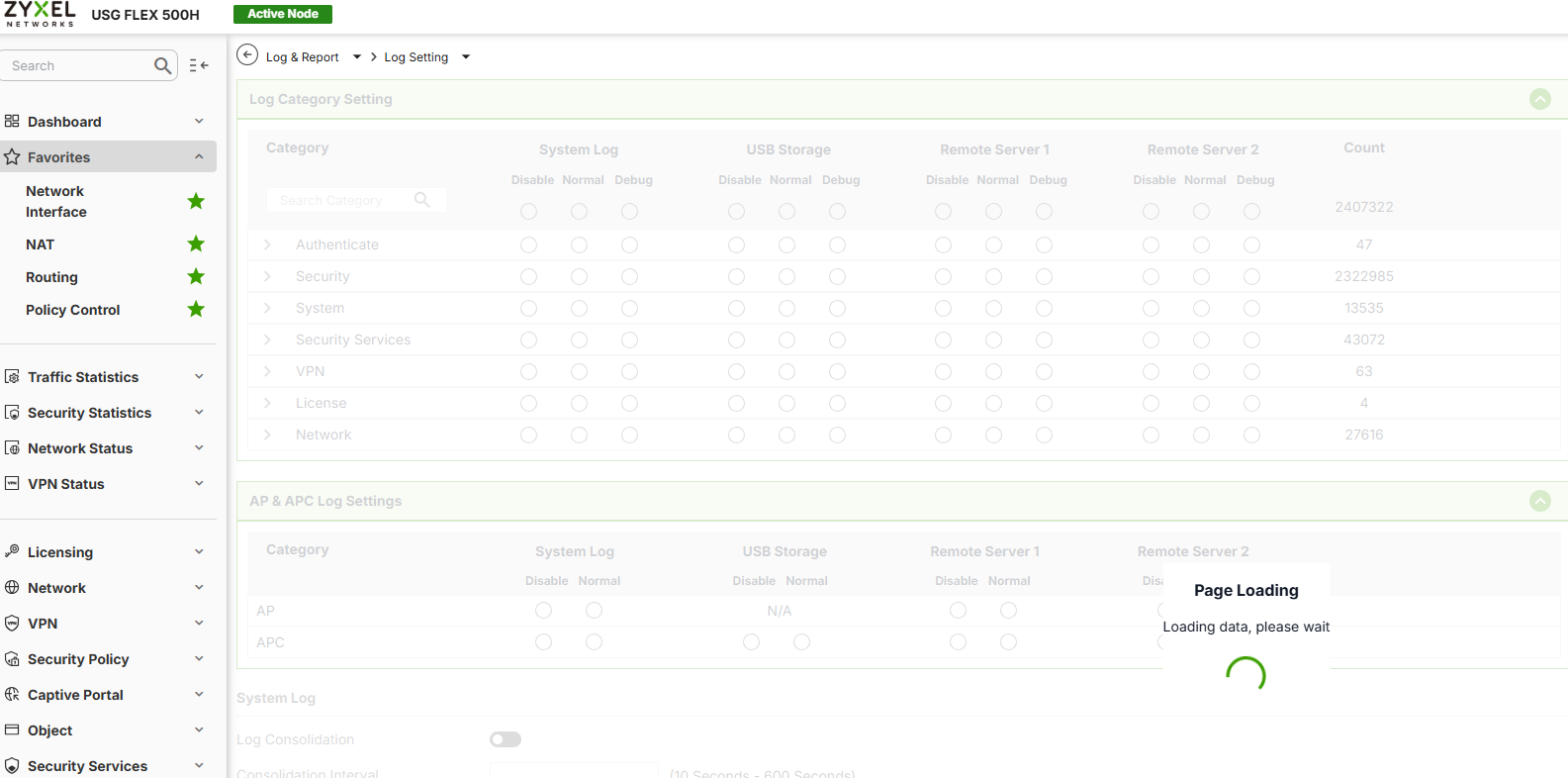The height and width of the screenshot is (778, 1568).
Task: Click the Consolidation Interval input field
Action: tap(574, 771)
